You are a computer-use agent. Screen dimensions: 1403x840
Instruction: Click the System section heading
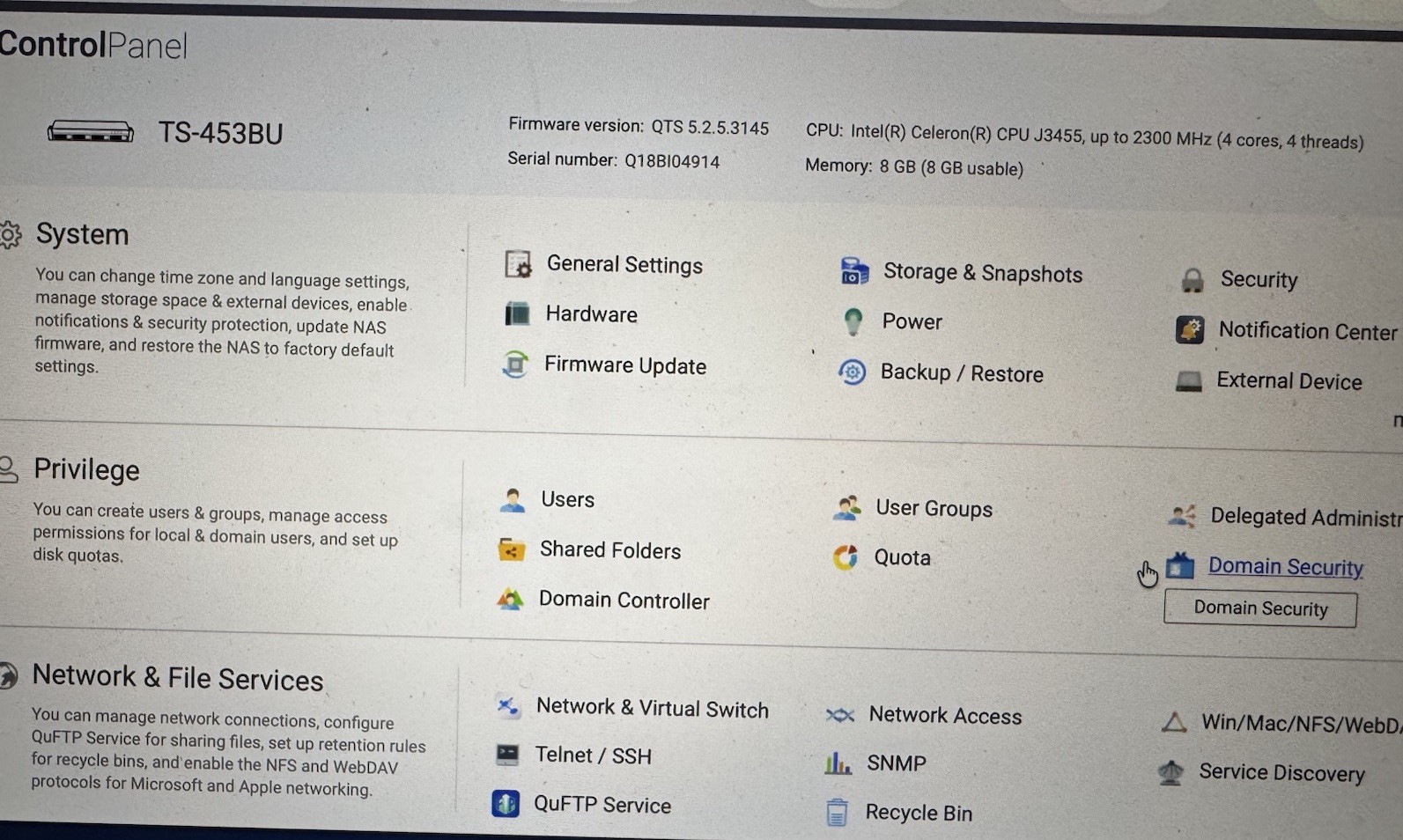82,234
